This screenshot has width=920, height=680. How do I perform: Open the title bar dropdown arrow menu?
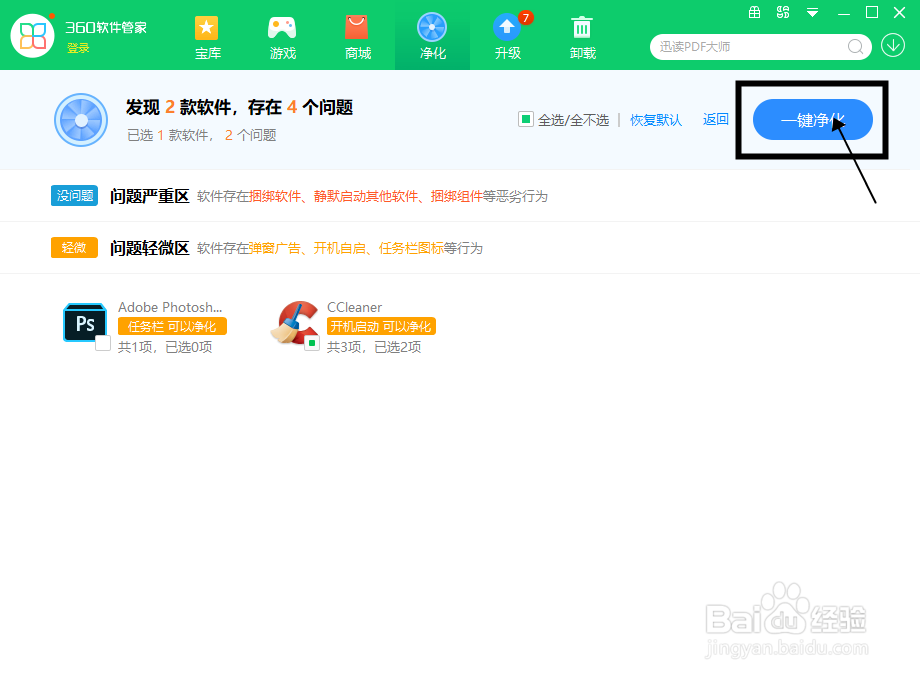tap(811, 13)
